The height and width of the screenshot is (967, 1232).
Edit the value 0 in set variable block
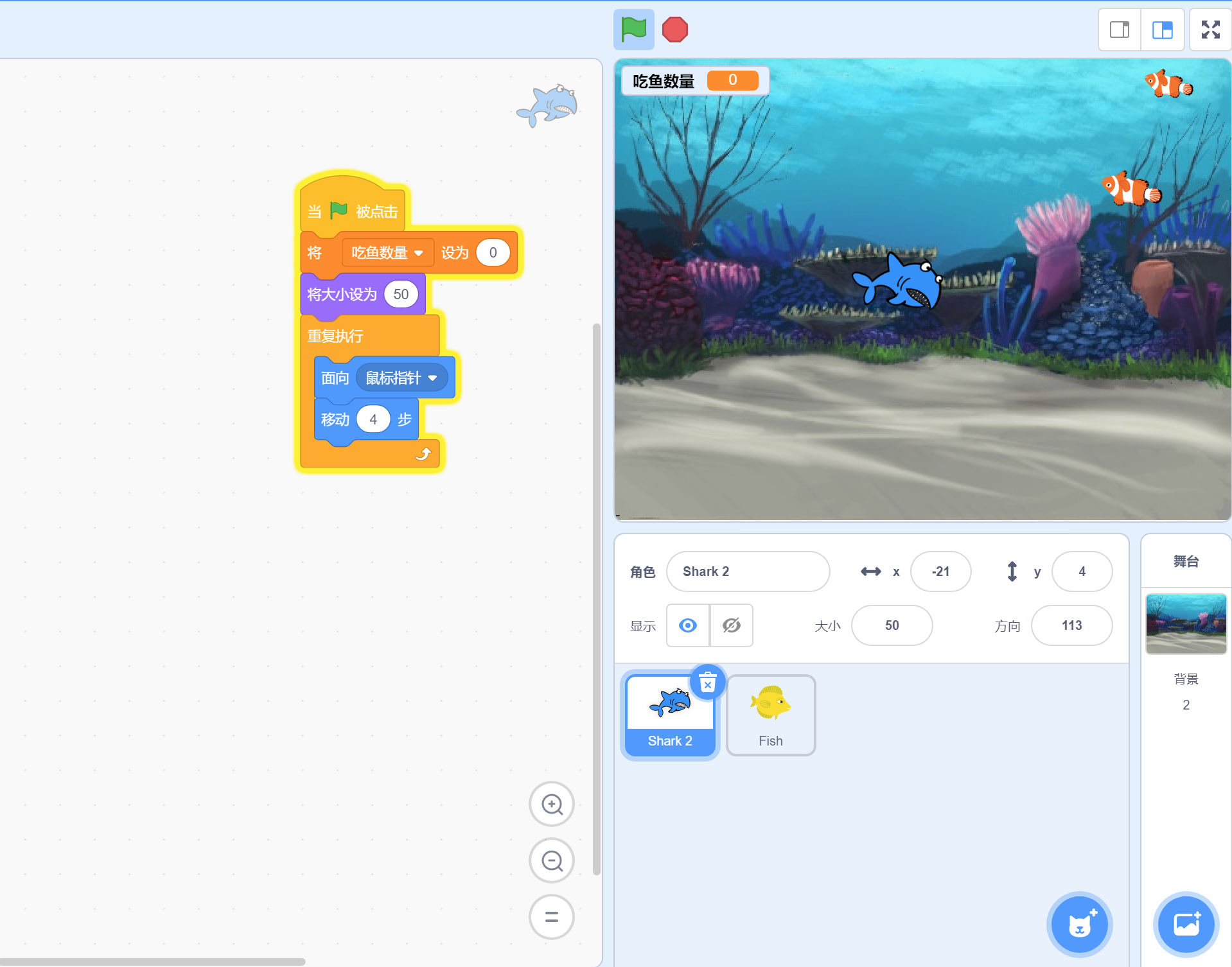pyautogui.click(x=493, y=253)
